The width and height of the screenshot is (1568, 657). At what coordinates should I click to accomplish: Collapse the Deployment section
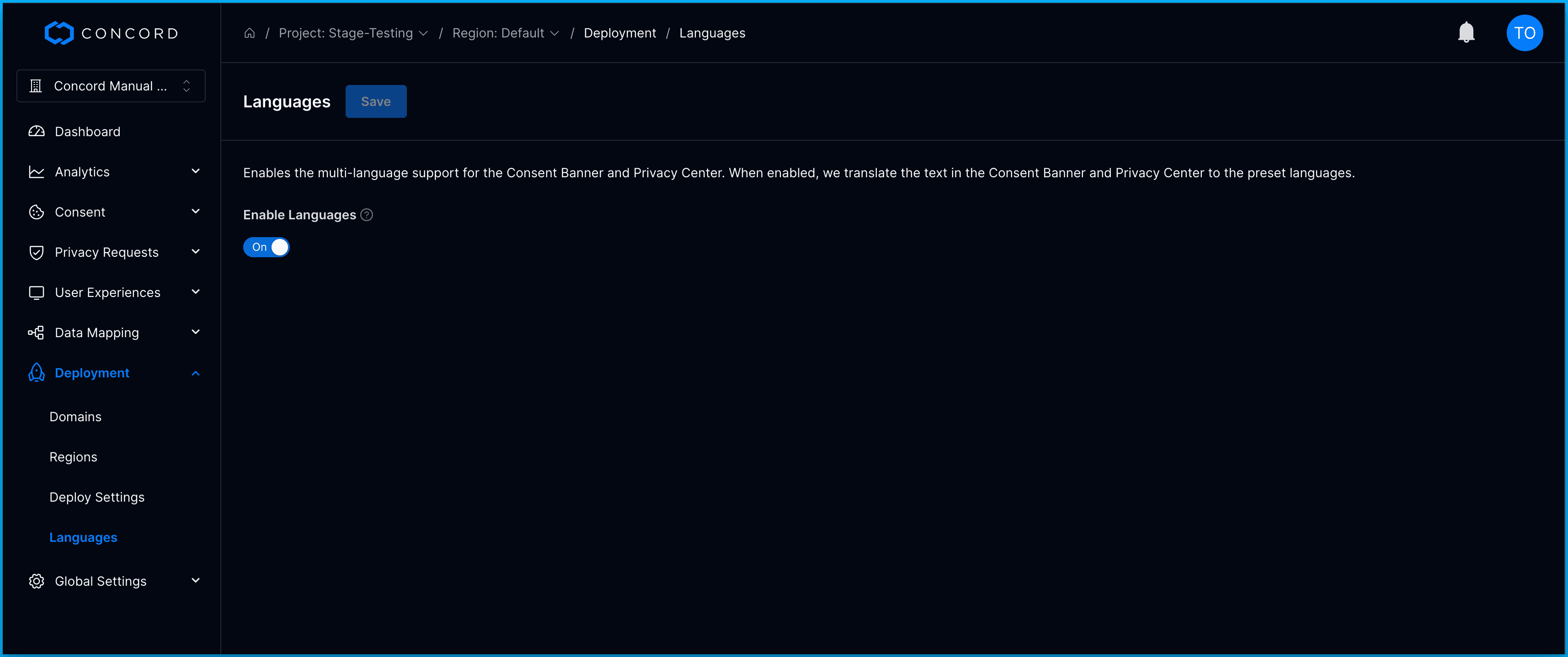pos(195,373)
